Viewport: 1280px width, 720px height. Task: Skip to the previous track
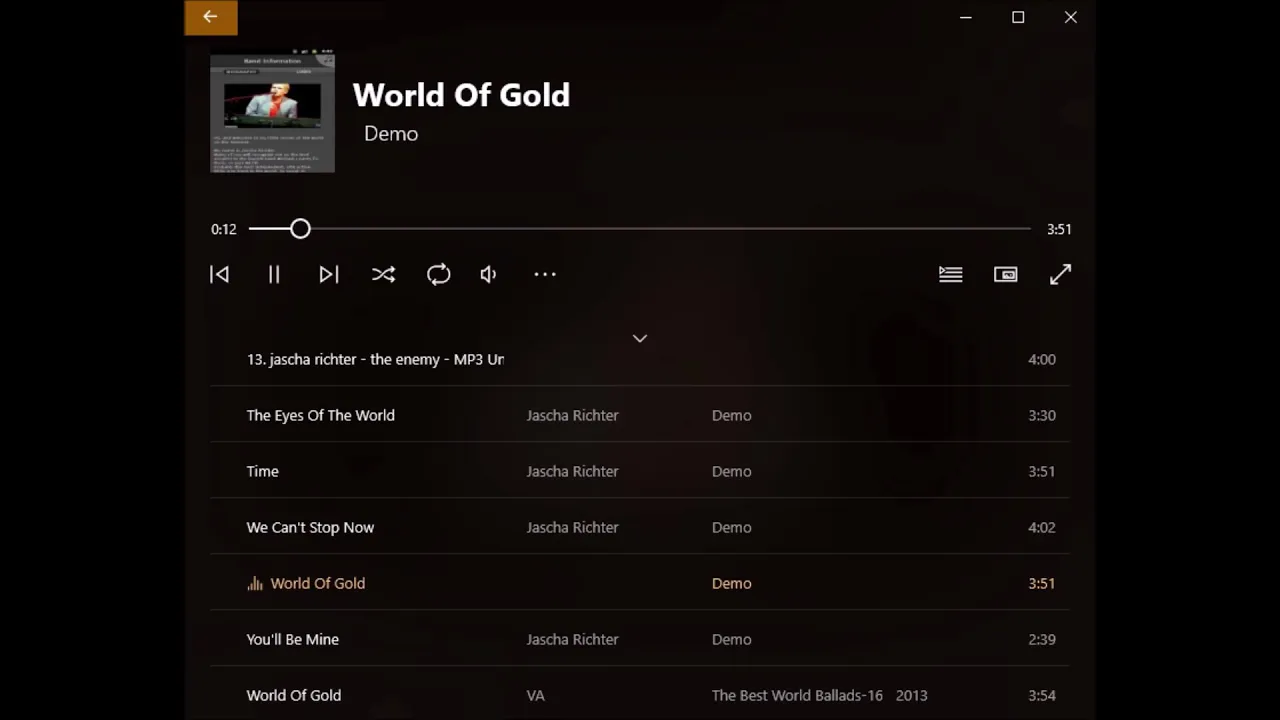click(219, 274)
